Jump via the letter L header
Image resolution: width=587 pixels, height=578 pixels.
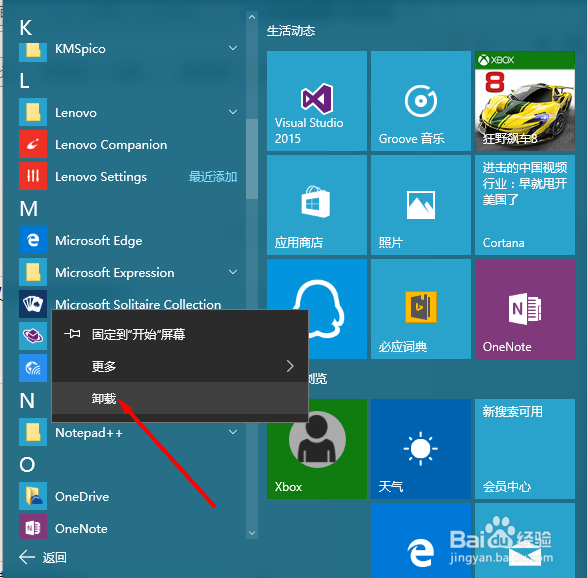tap(24, 81)
